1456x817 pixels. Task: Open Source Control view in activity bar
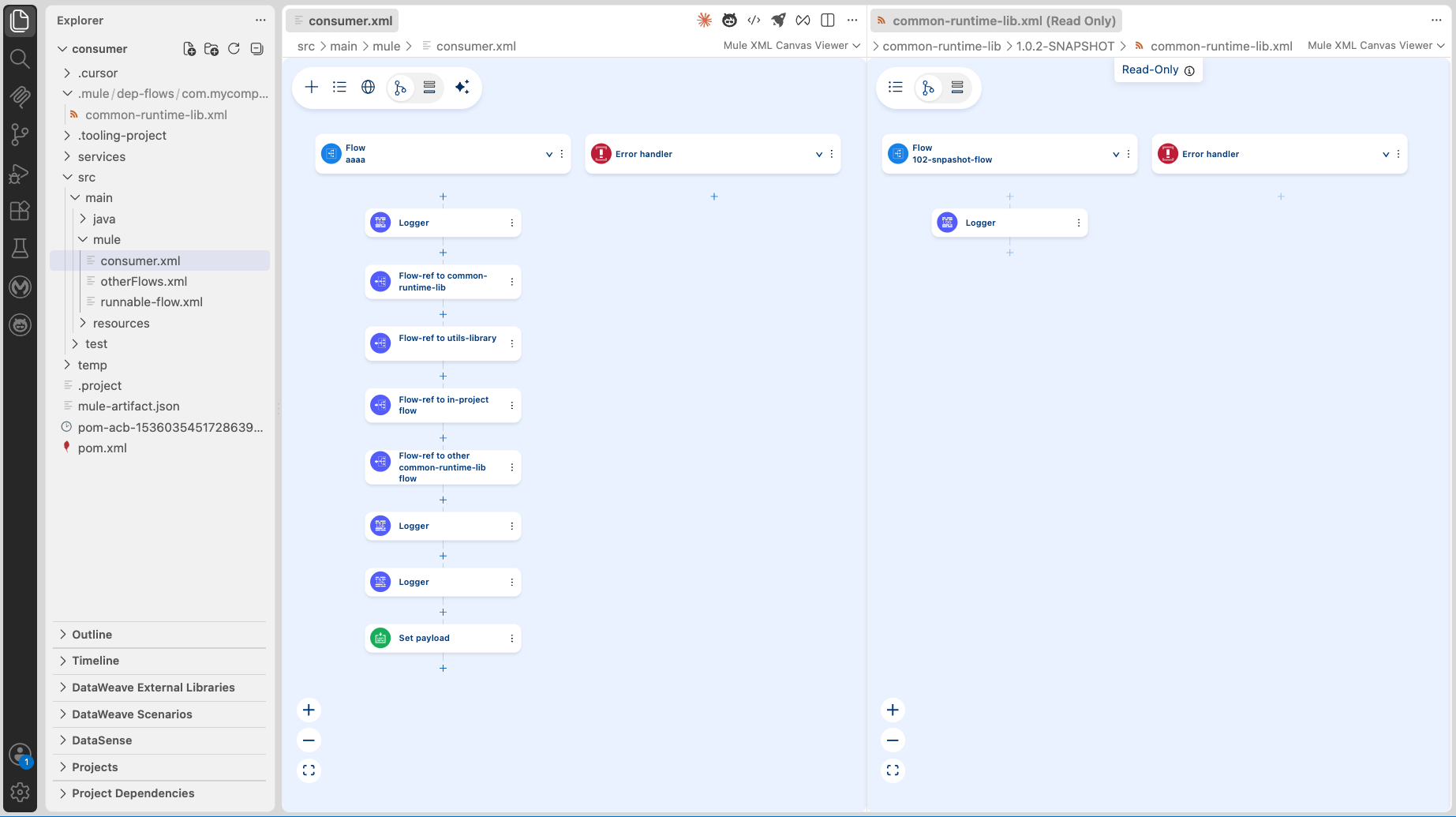20,134
